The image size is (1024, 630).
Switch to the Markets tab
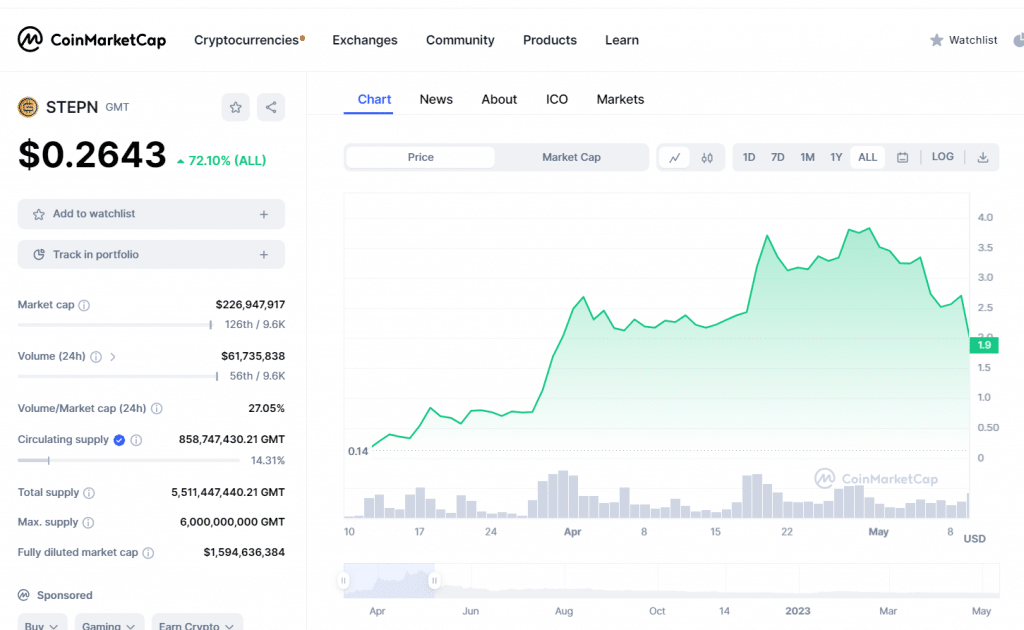coord(620,99)
